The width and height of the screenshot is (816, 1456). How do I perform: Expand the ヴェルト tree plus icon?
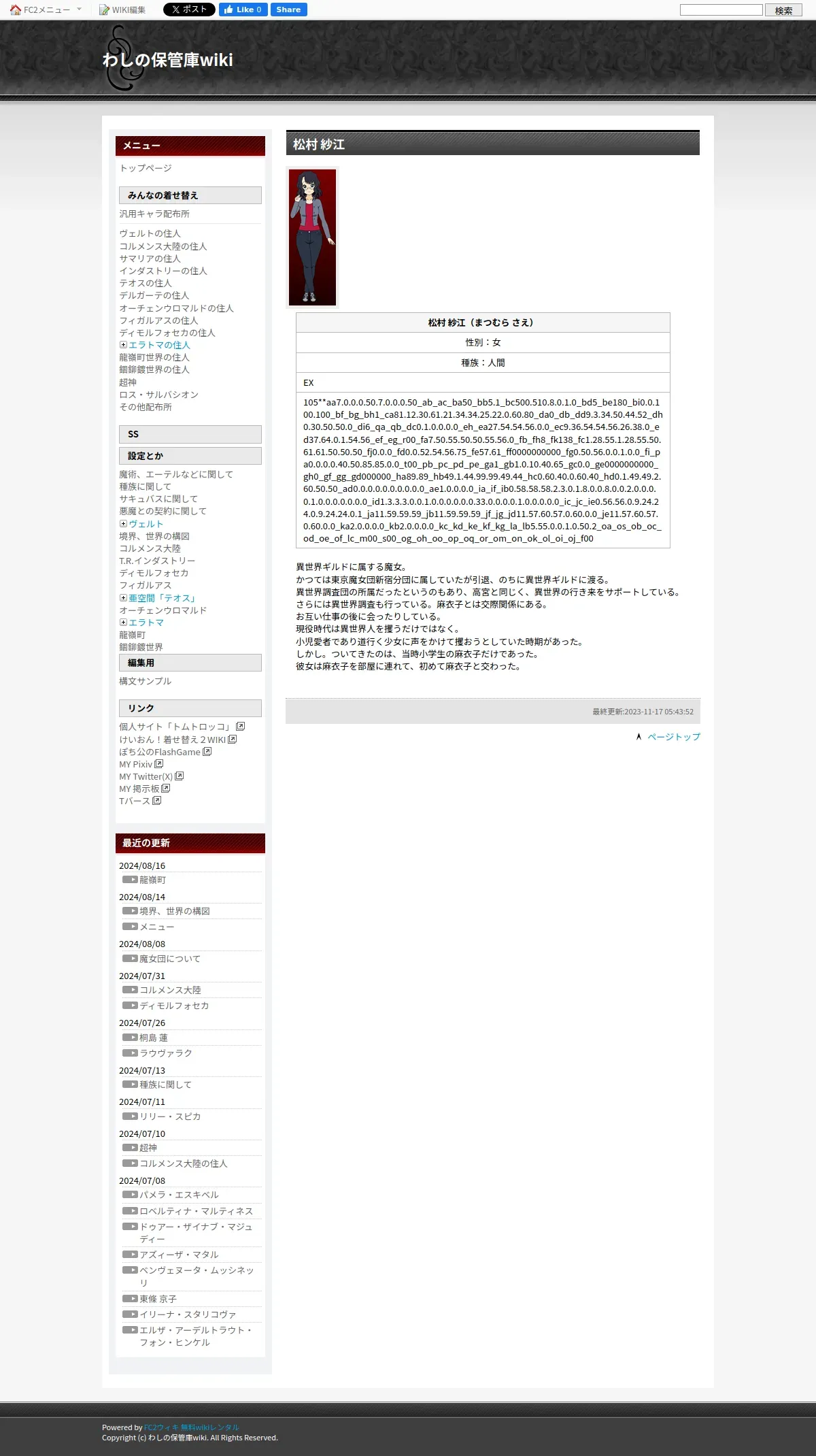(x=123, y=524)
